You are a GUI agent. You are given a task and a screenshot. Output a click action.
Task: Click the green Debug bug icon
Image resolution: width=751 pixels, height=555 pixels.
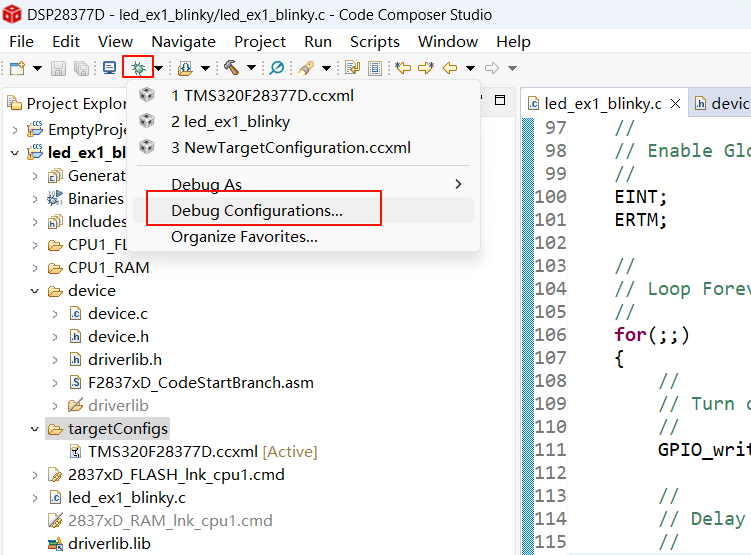(x=137, y=68)
